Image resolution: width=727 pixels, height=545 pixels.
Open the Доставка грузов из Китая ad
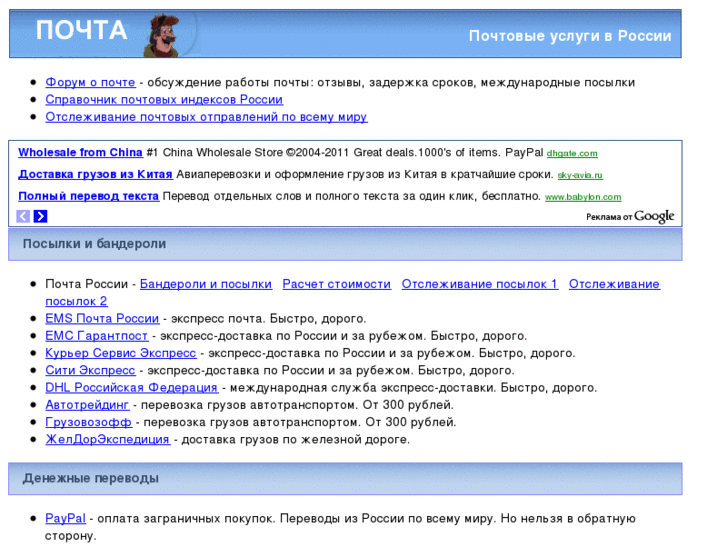(96, 174)
